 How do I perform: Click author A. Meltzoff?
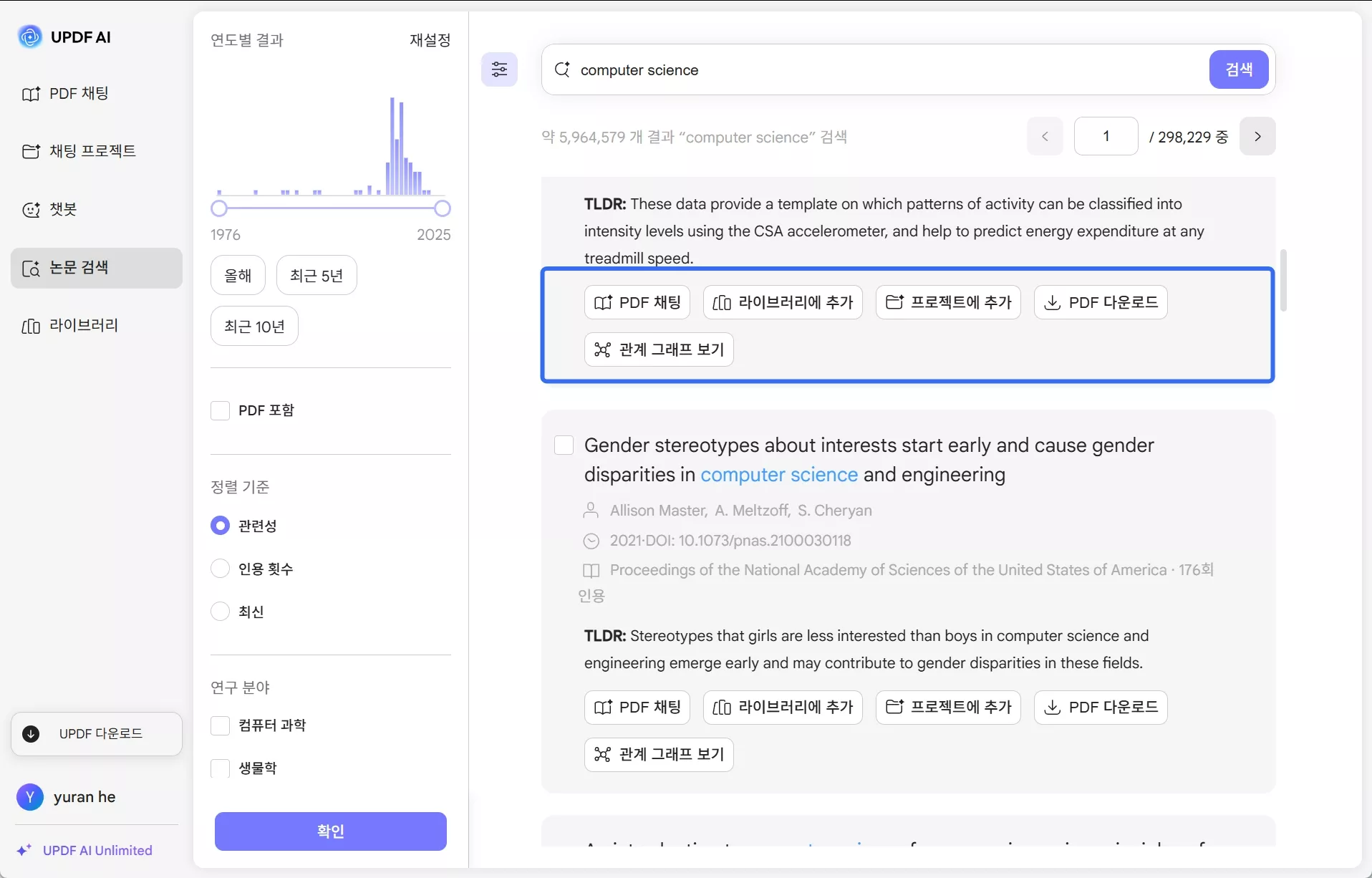[752, 511]
